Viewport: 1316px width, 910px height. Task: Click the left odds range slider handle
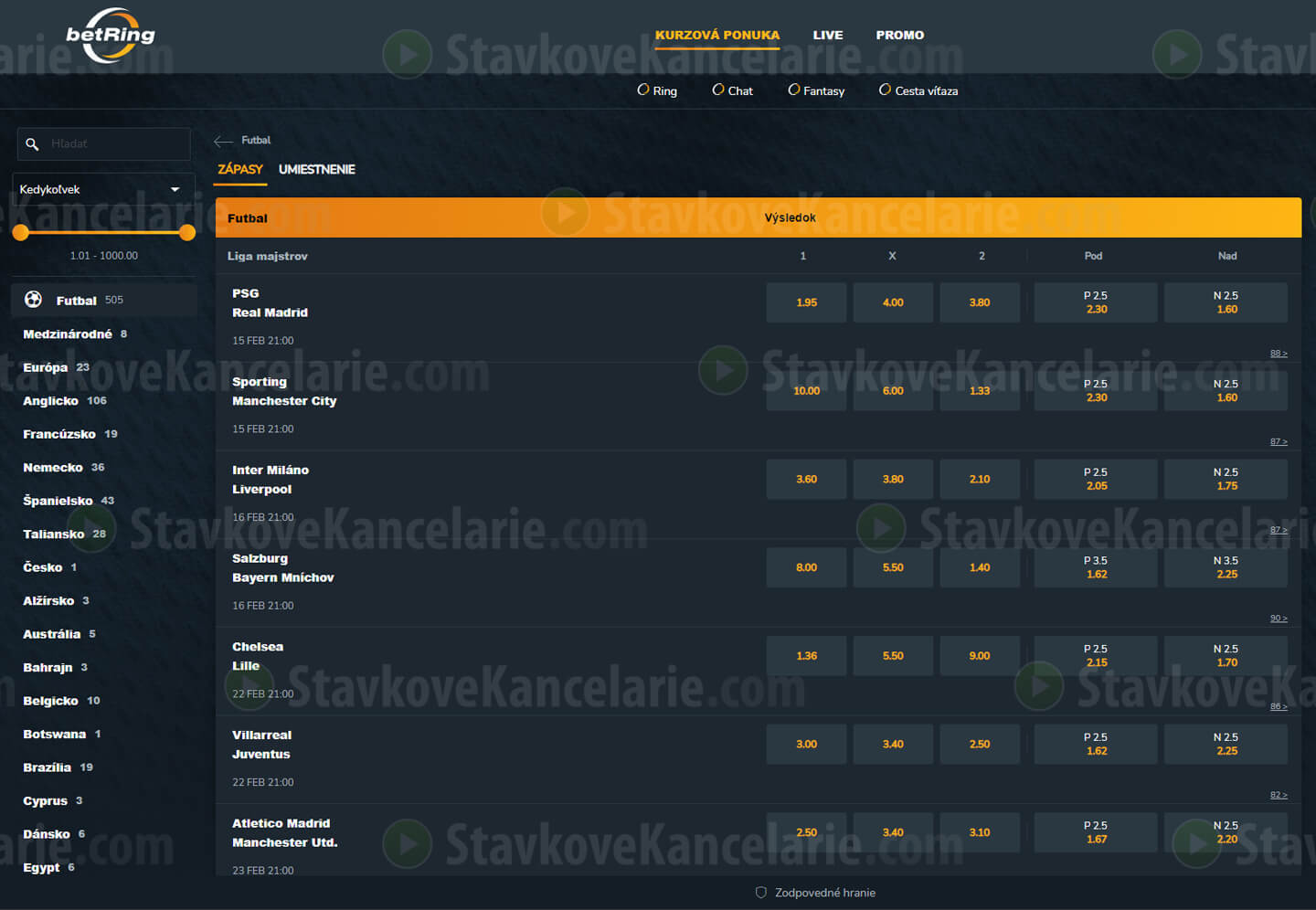tap(20, 232)
